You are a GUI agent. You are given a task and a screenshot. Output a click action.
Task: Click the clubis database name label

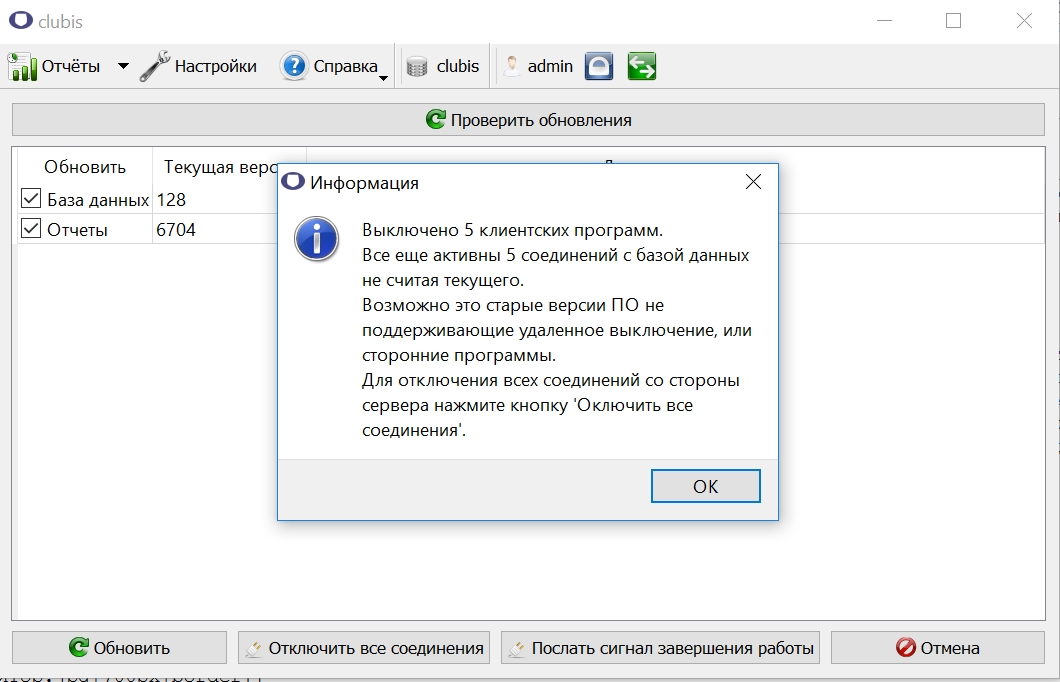click(458, 66)
